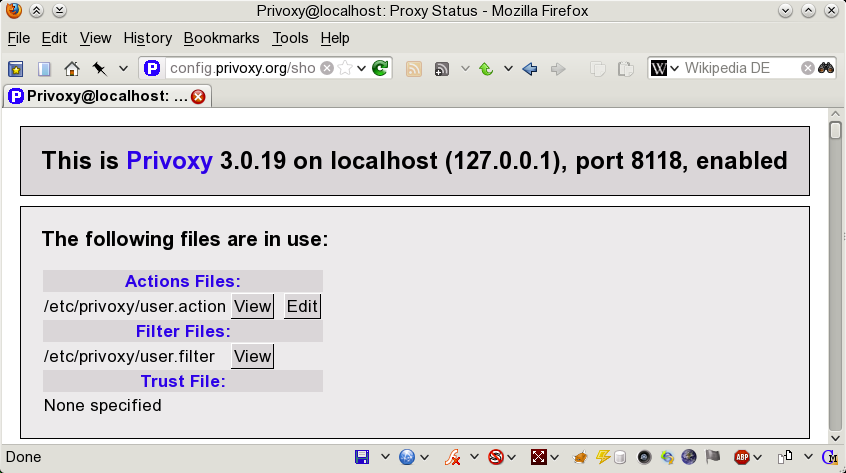Image resolution: width=846 pixels, height=473 pixels.
Task: Reload the page with the green arrow
Action: 380,68
